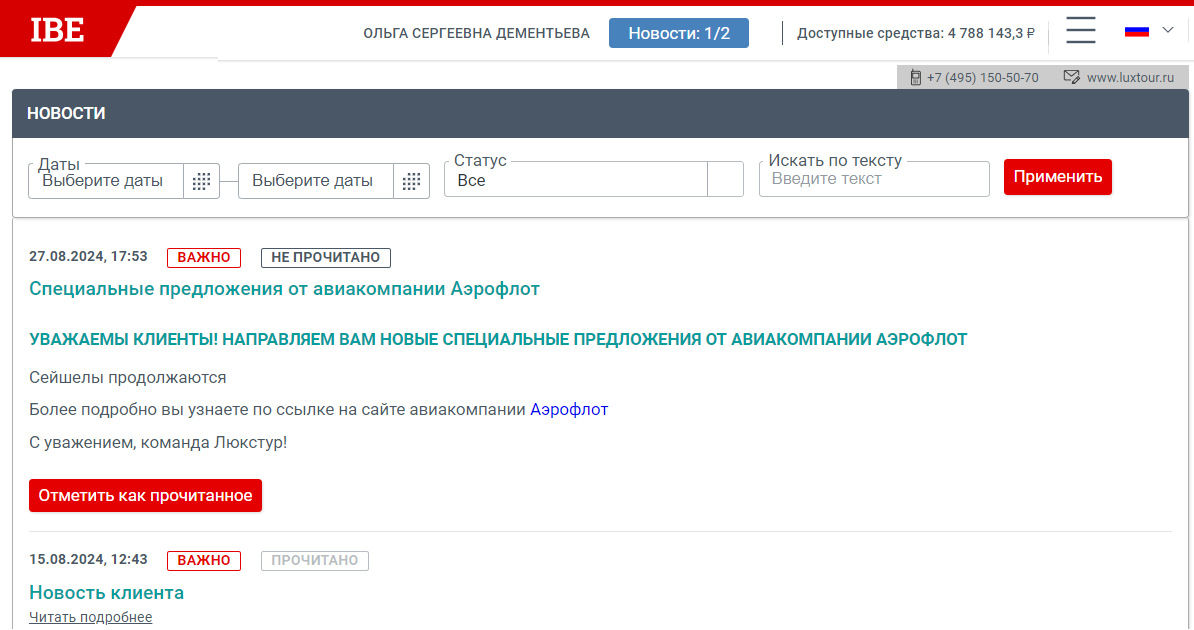The width and height of the screenshot is (1194, 630).
Task: Click the Новости: 1/2 button
Action: click(679, 33)
